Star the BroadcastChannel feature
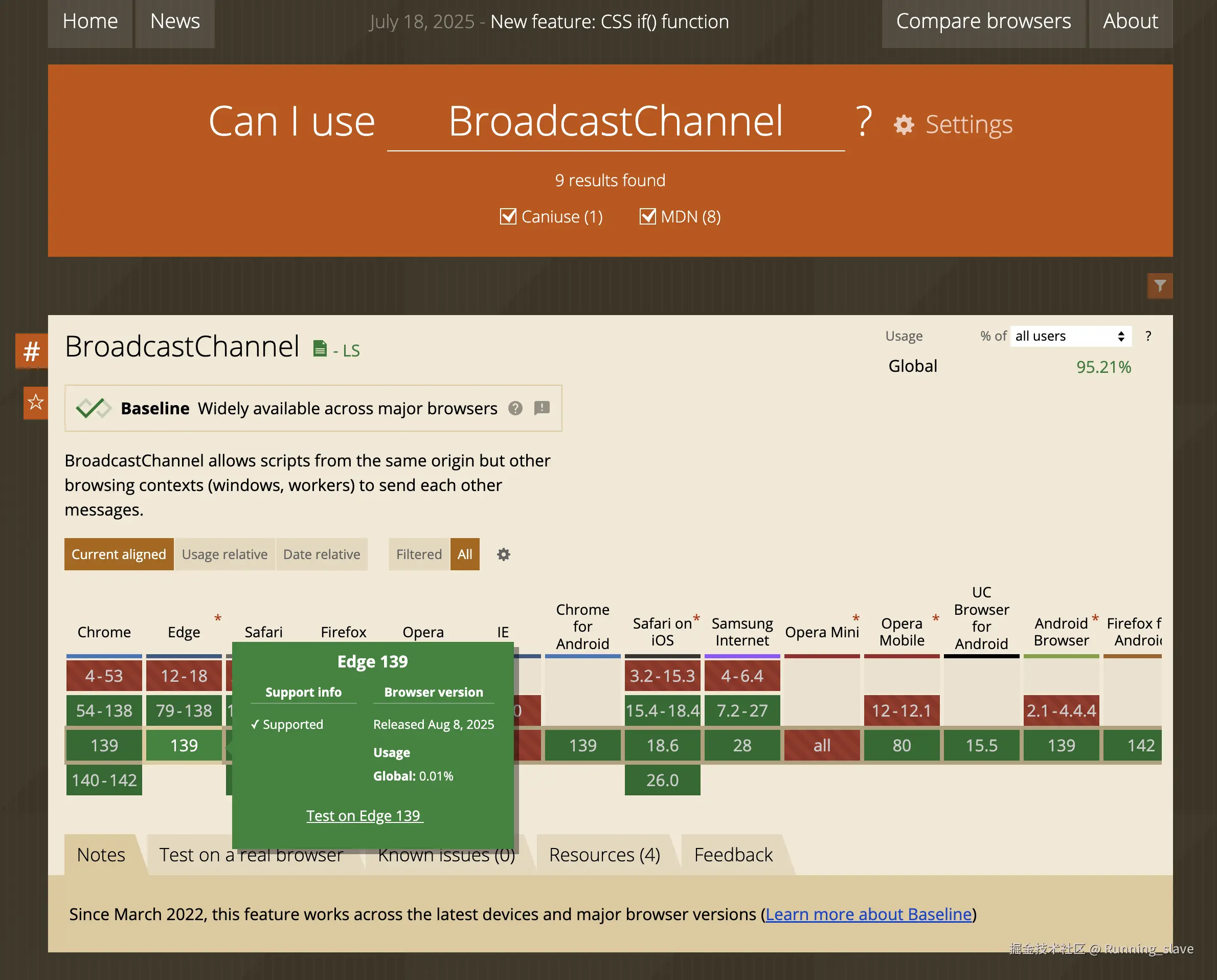 point(36,403)
